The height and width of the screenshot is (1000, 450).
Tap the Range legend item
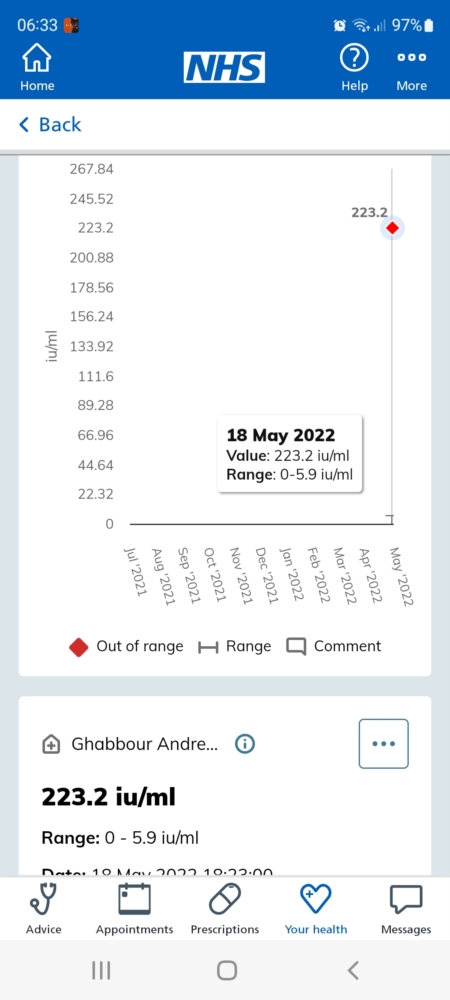234,647
